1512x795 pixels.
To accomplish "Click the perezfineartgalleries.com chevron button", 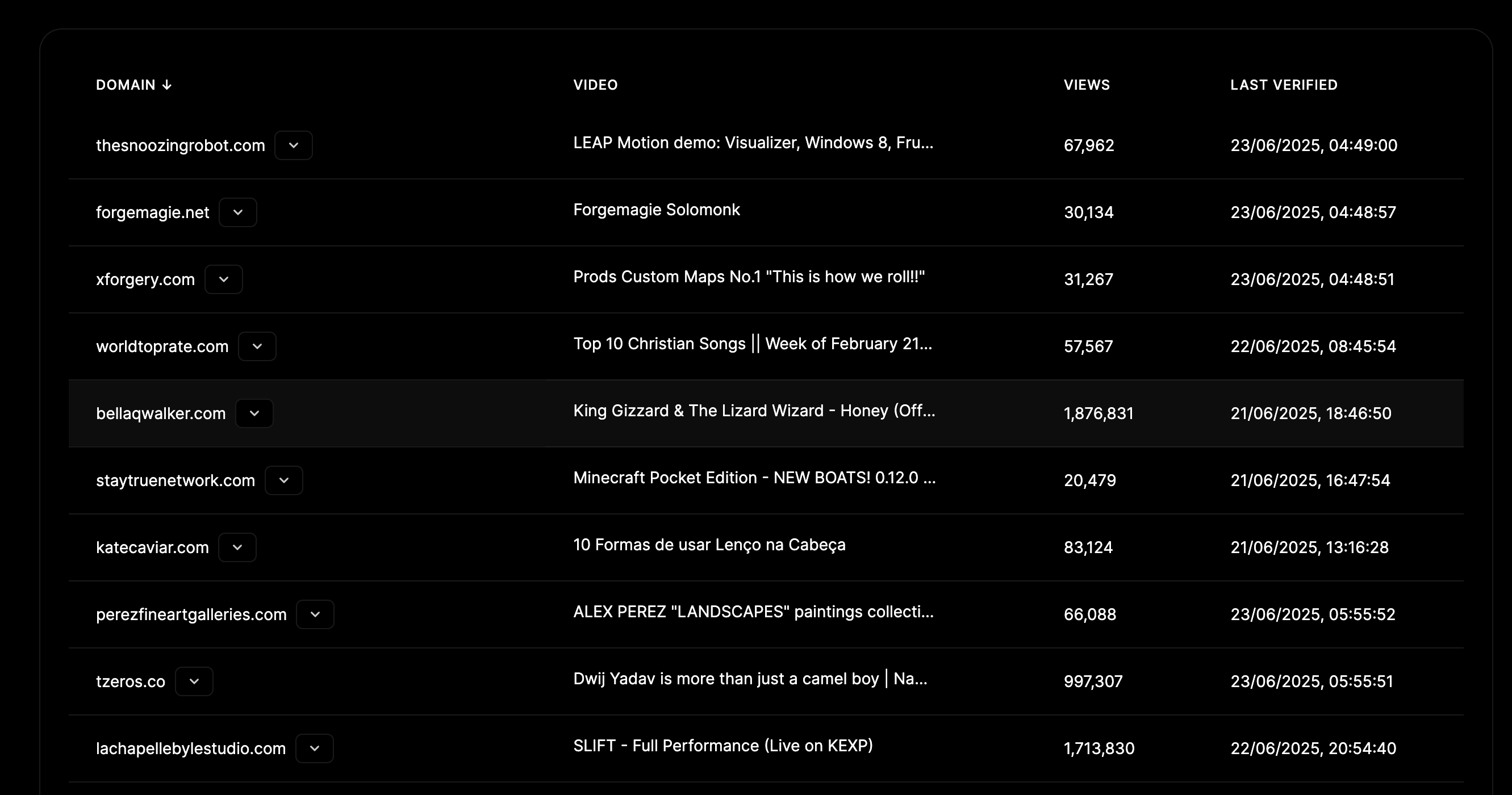I will 315,614.
